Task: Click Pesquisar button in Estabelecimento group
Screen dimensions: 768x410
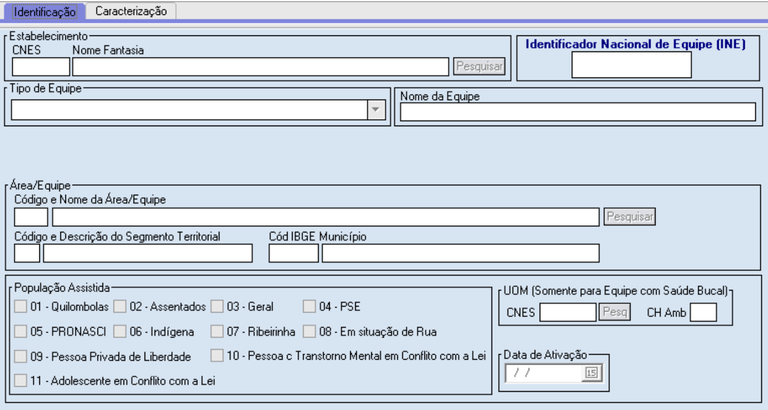Action: (x=479, y=67)
